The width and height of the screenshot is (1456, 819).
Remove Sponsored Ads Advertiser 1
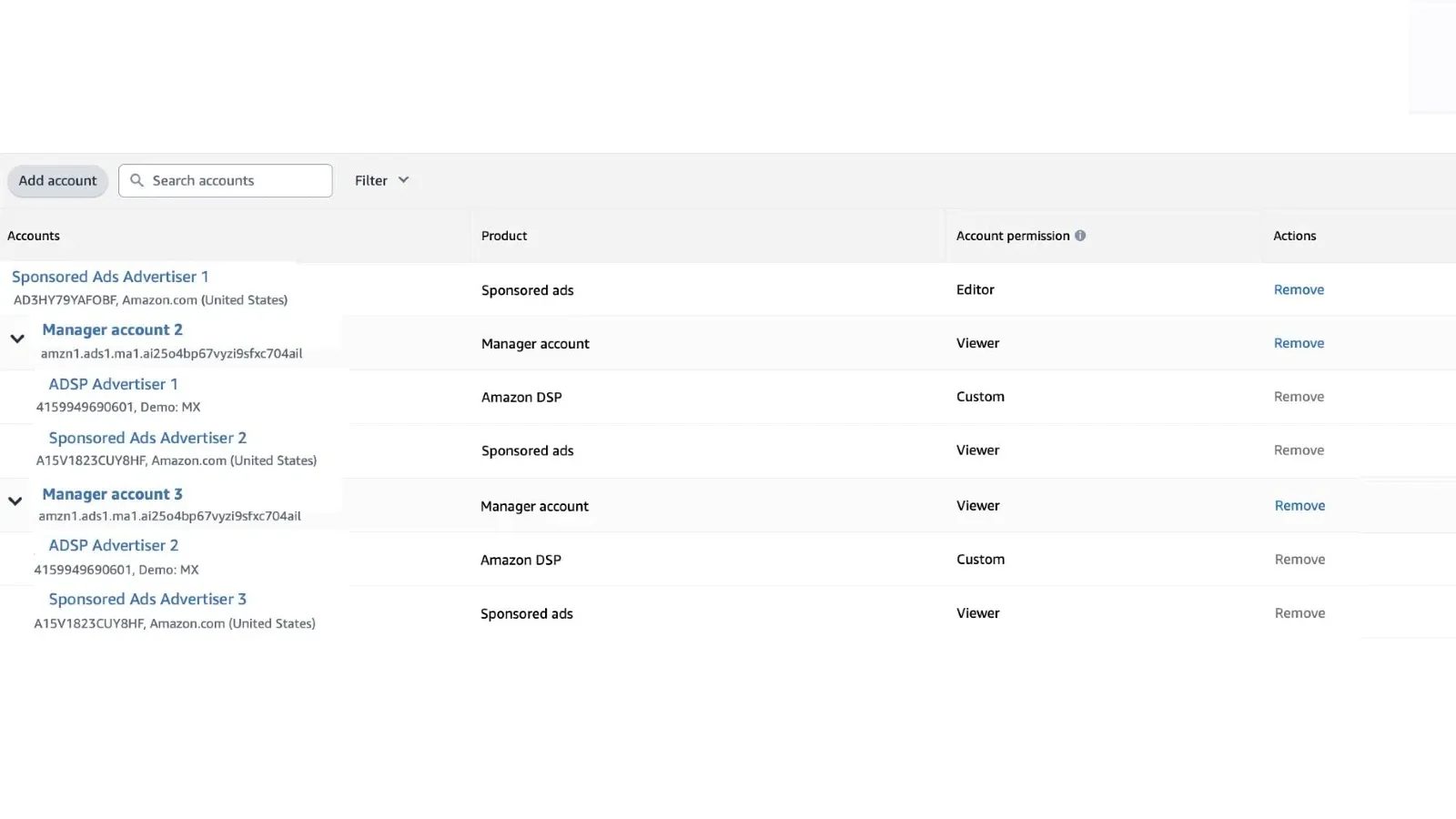(x=1299, y=289)
